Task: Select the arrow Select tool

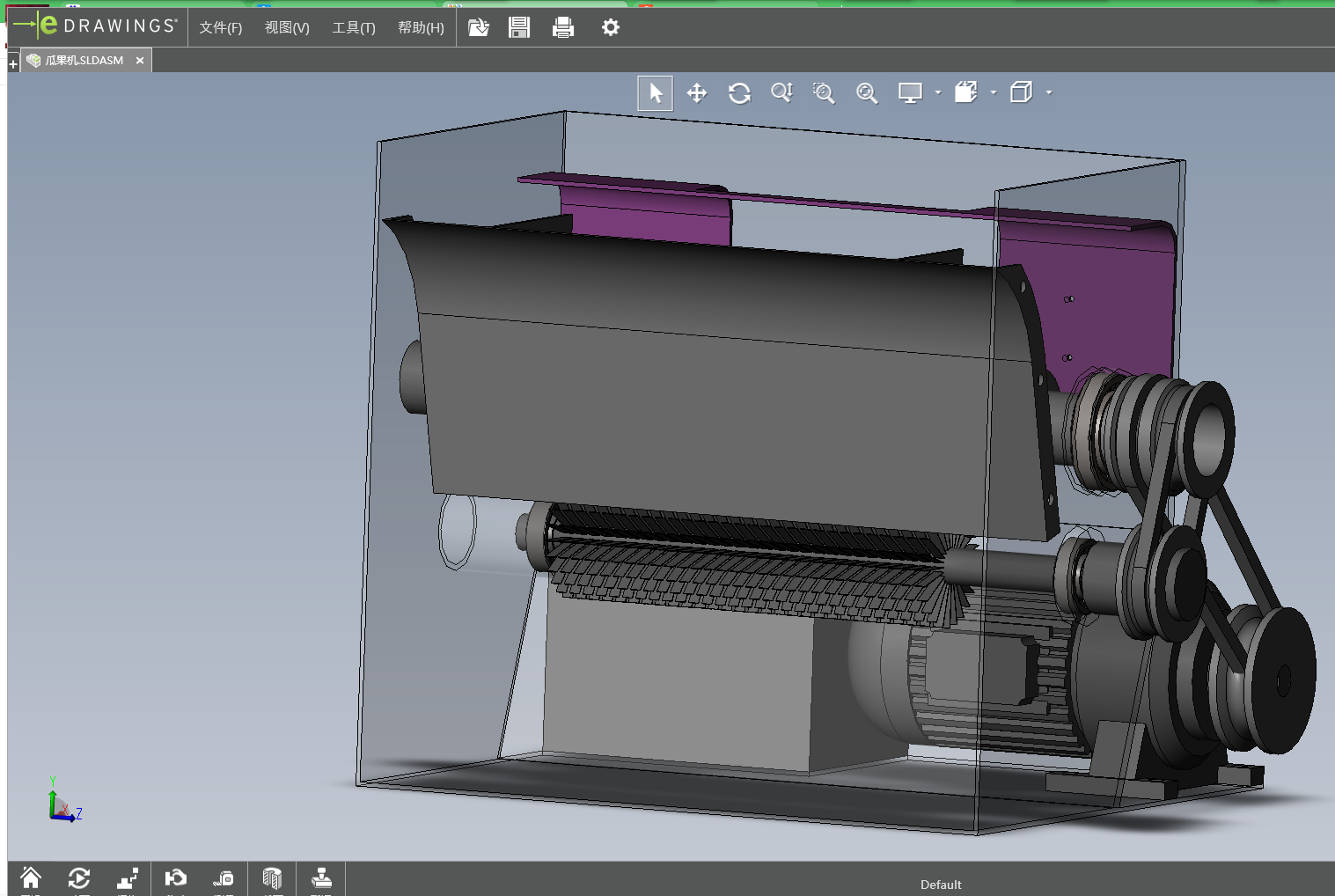Action: 655,93
